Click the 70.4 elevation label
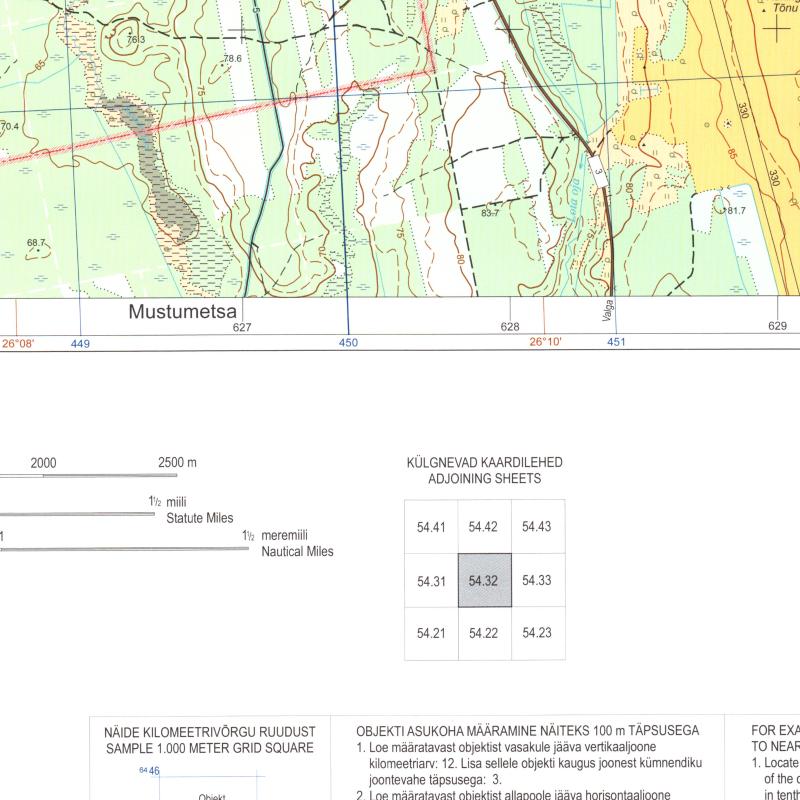This screenshot has height=800, width=800. click(x=9, y=127)
